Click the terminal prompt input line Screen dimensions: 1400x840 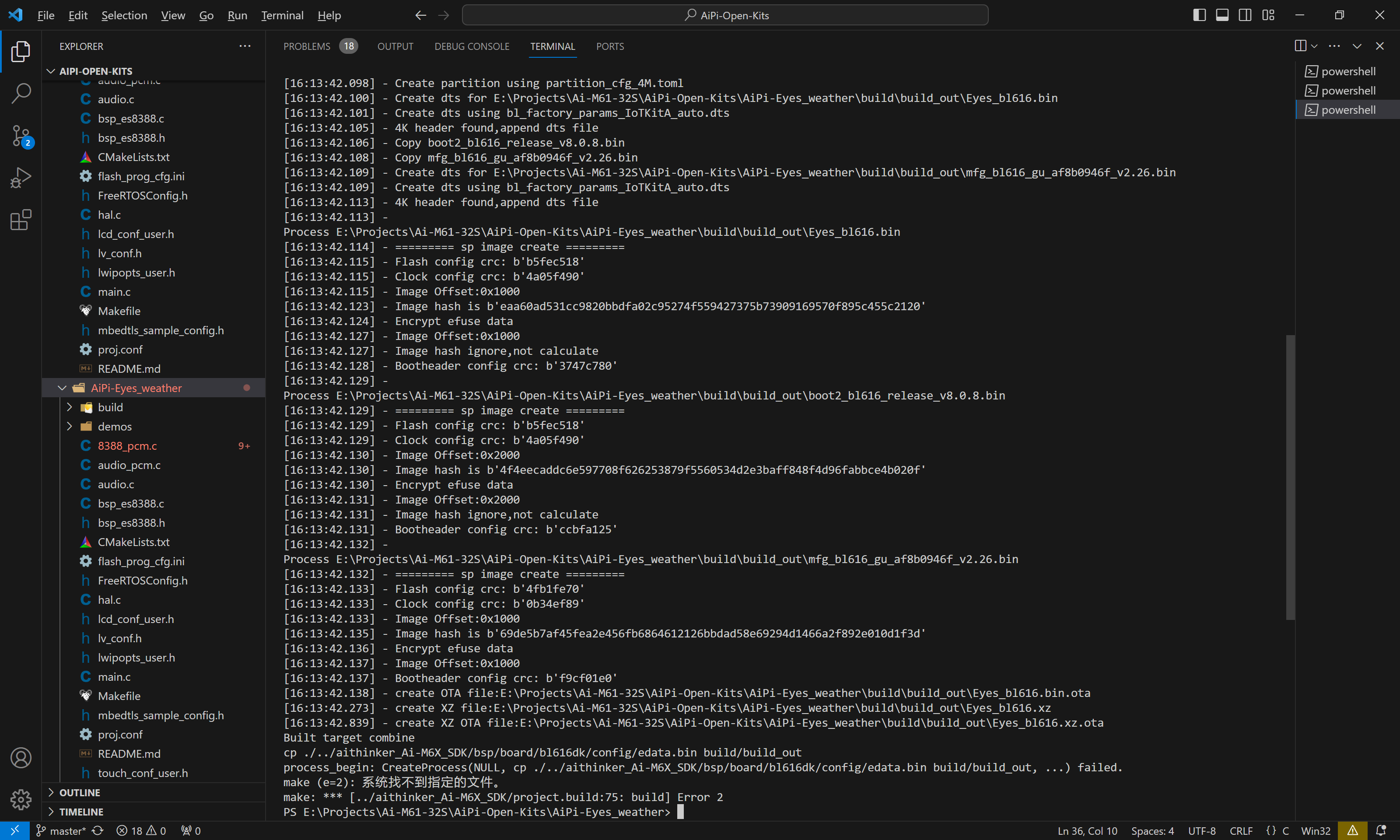[483, 812]
